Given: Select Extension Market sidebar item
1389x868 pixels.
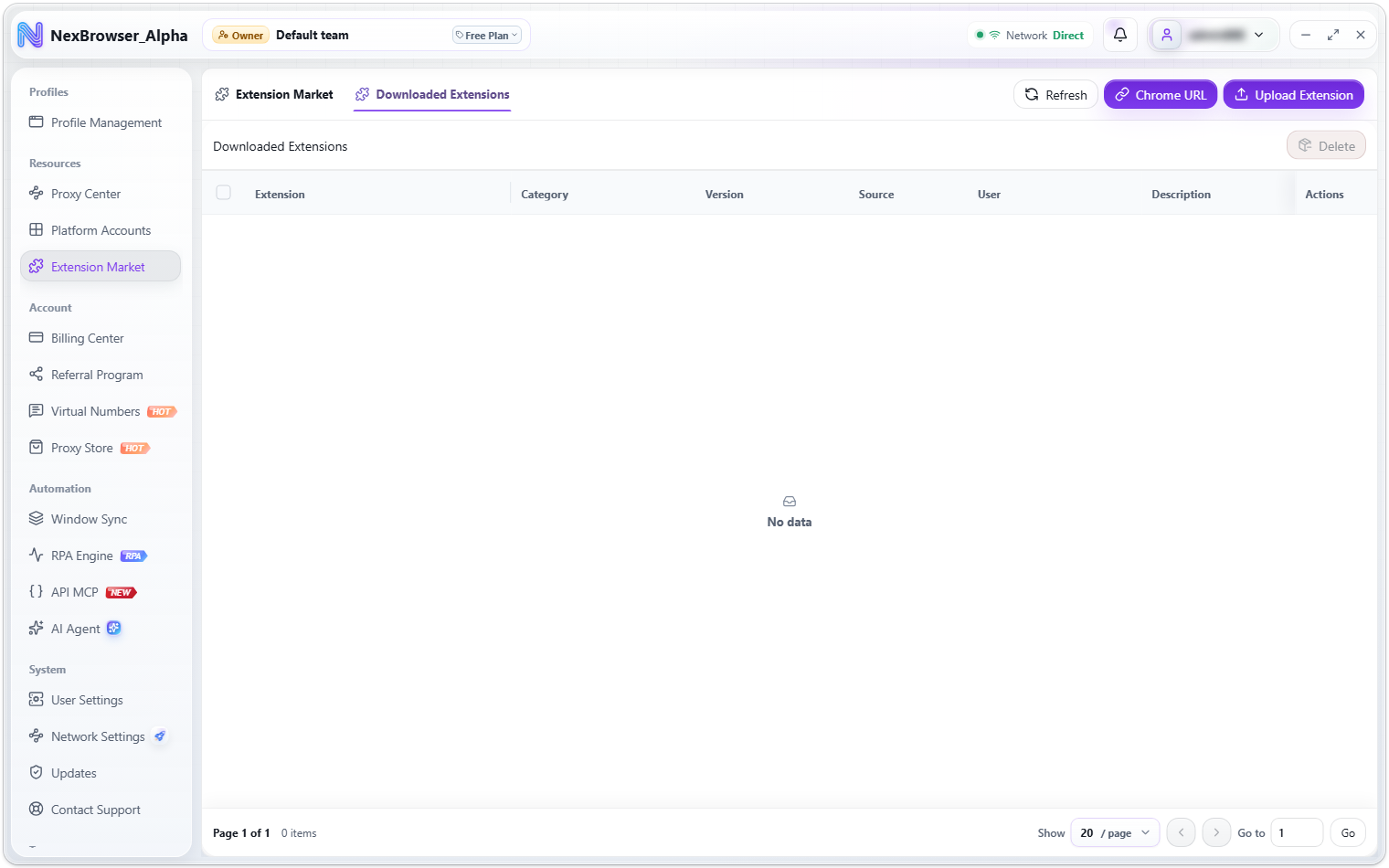Looking at the screenshot, I should (101, 267).
